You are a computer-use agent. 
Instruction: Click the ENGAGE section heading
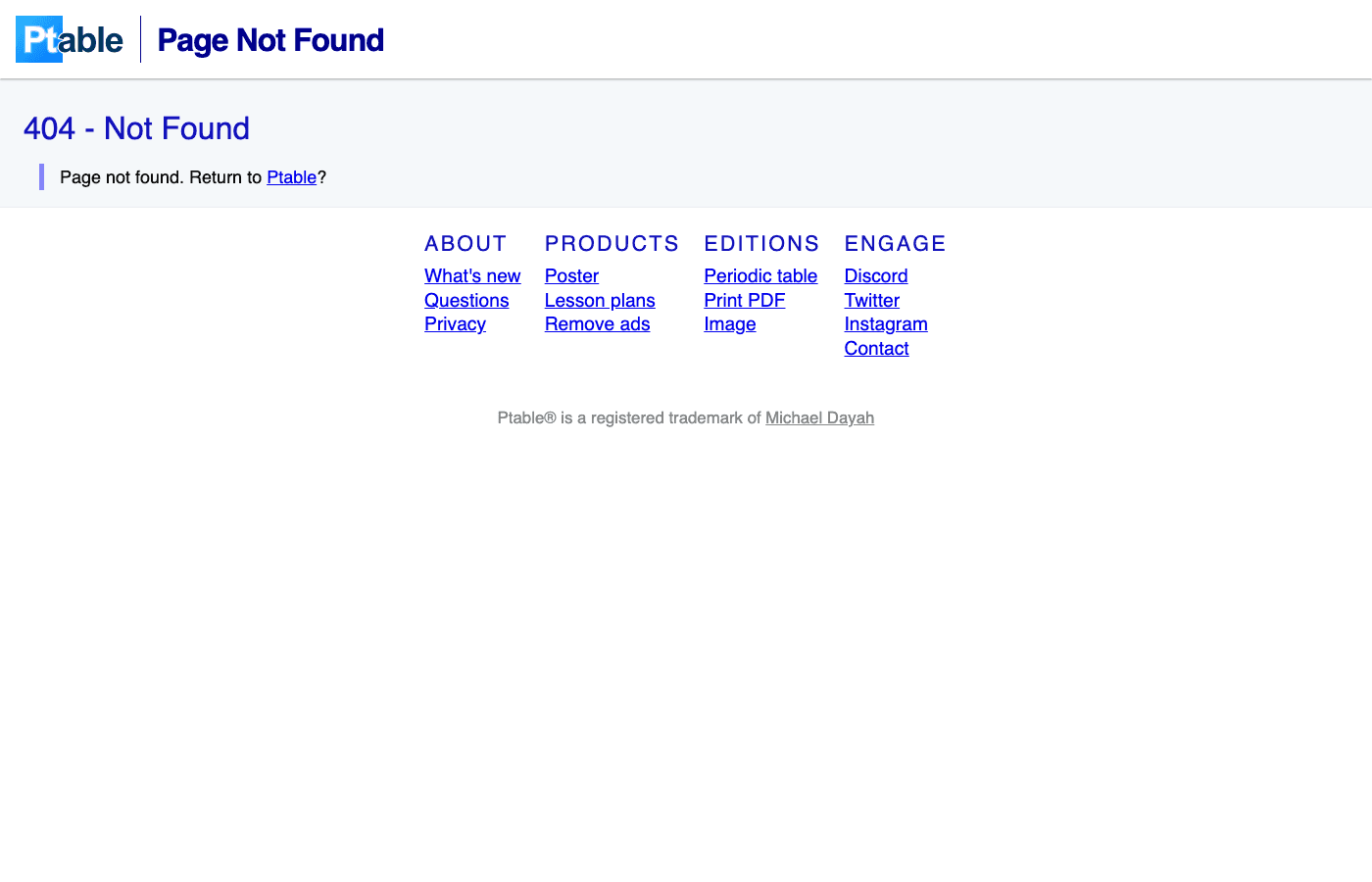click(895, 244)
